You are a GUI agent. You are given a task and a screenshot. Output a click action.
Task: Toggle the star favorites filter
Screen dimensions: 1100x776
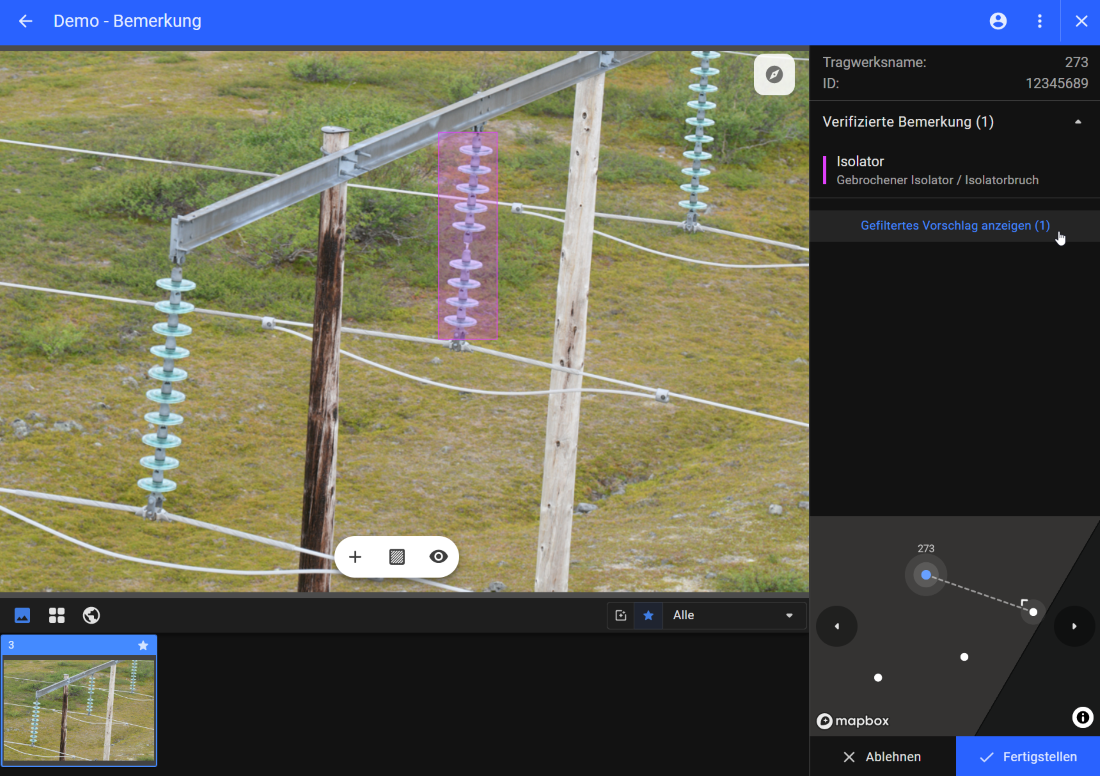[648, 615]
